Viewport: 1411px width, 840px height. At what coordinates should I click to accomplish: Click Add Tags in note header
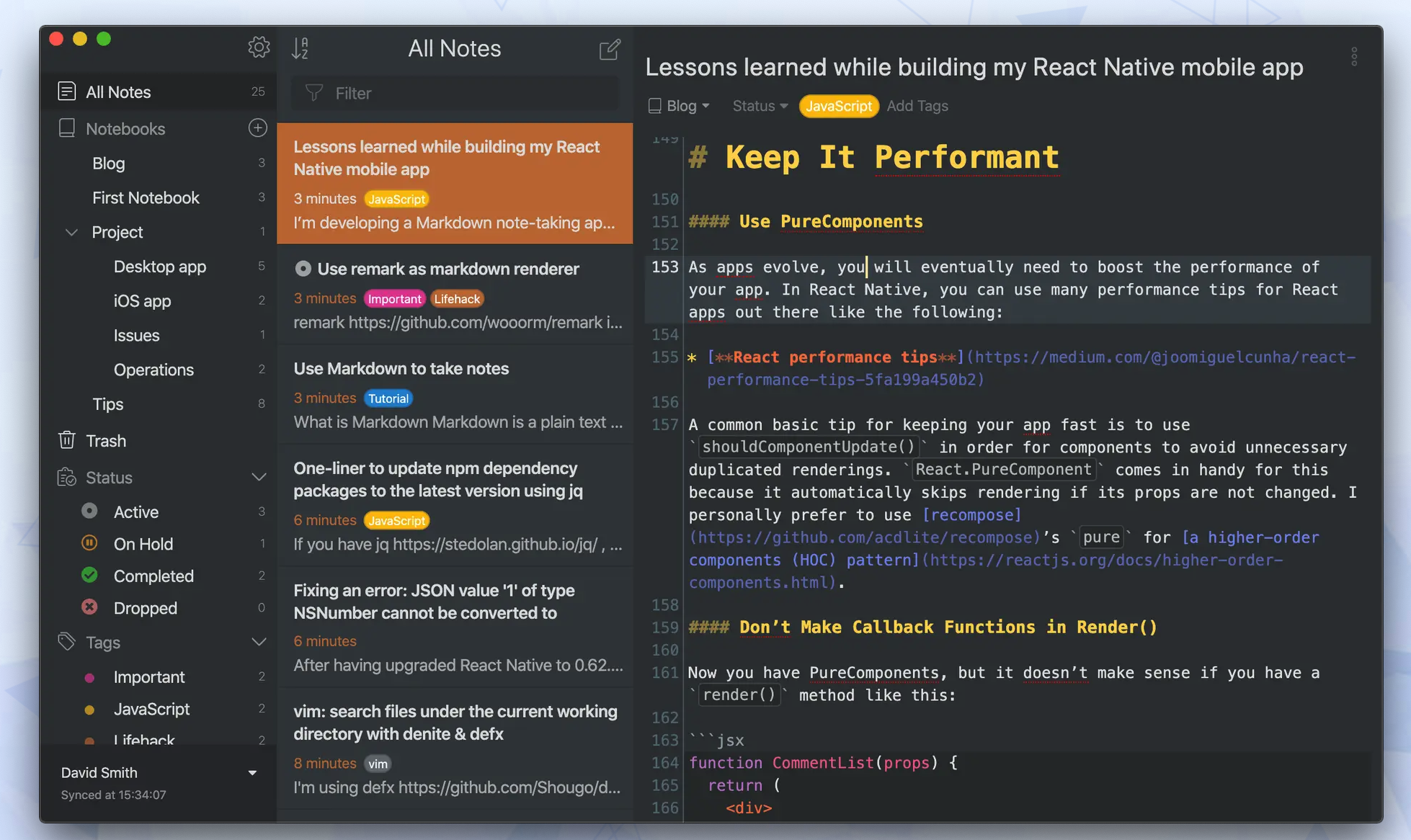pyautogui.click(x=917, y=106)
